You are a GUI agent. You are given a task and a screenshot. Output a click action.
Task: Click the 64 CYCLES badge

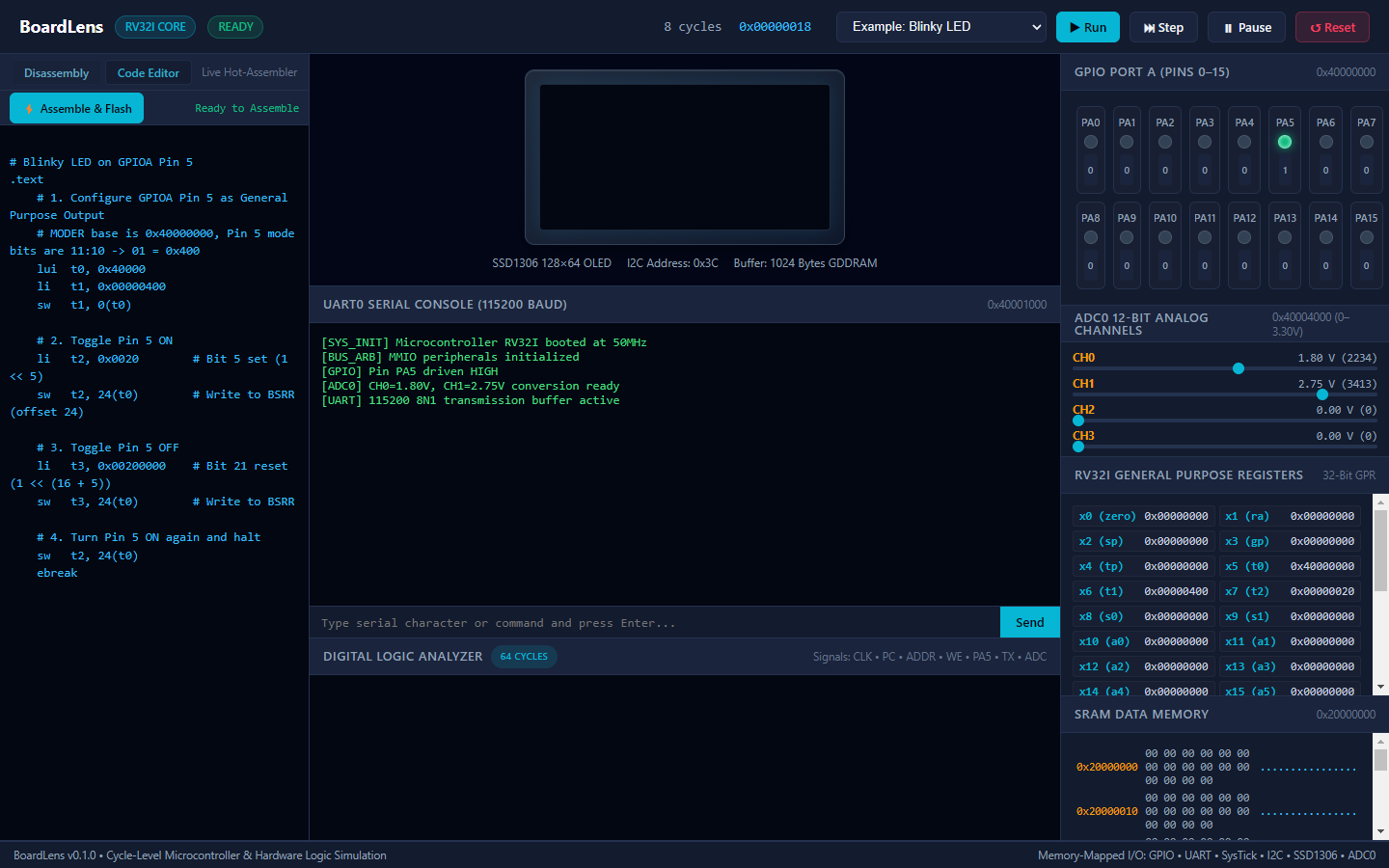click(524, 657)
